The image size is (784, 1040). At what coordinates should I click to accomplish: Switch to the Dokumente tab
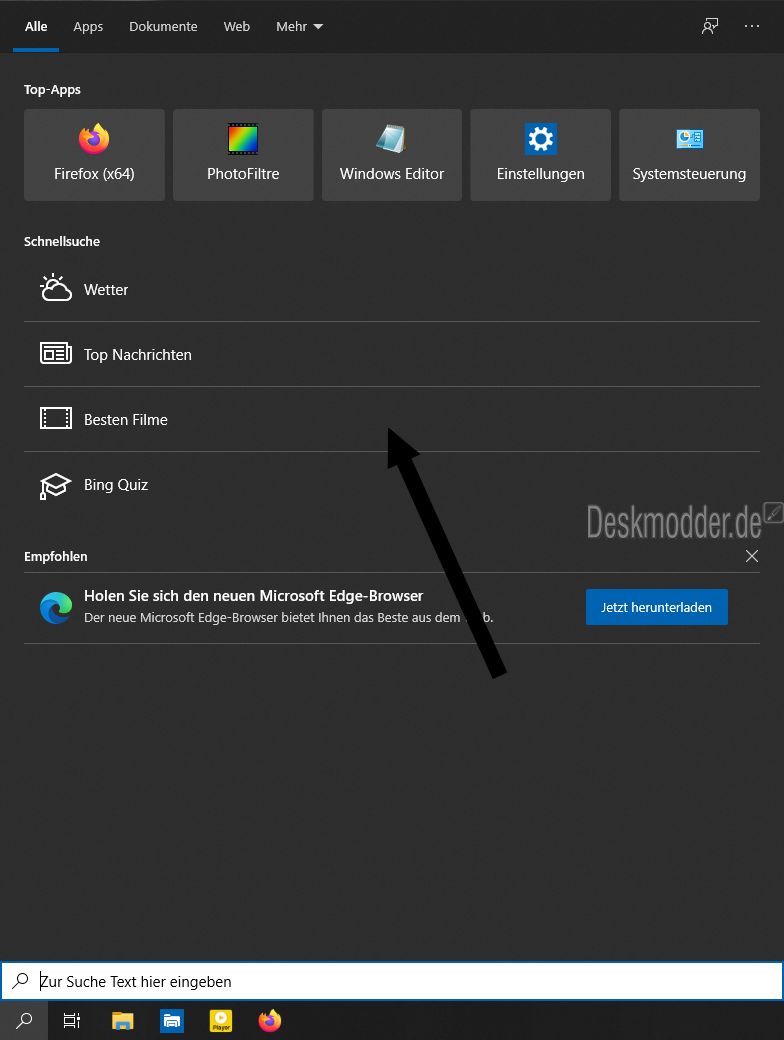[163, 27]
